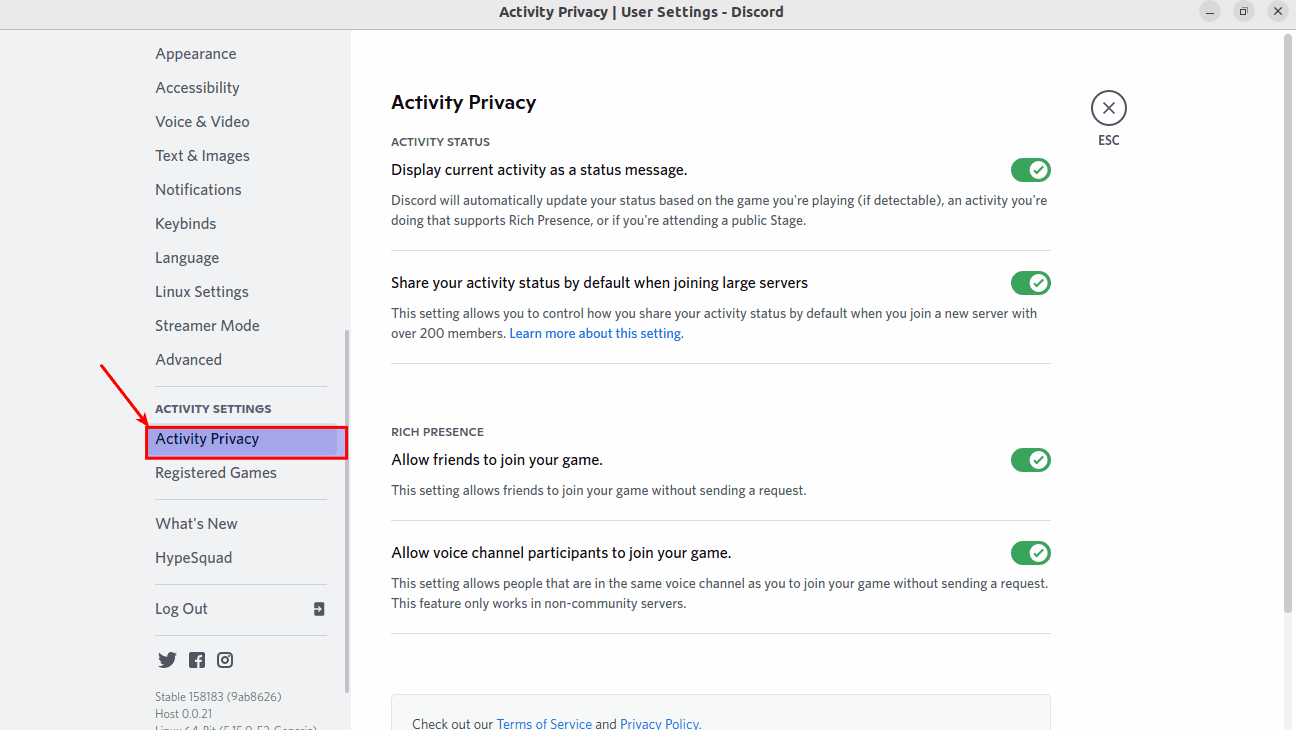The width and height of the screenshot is (1296, 730).
Task: Disable sharing activity status in large servers
Action: [1031, 283]
